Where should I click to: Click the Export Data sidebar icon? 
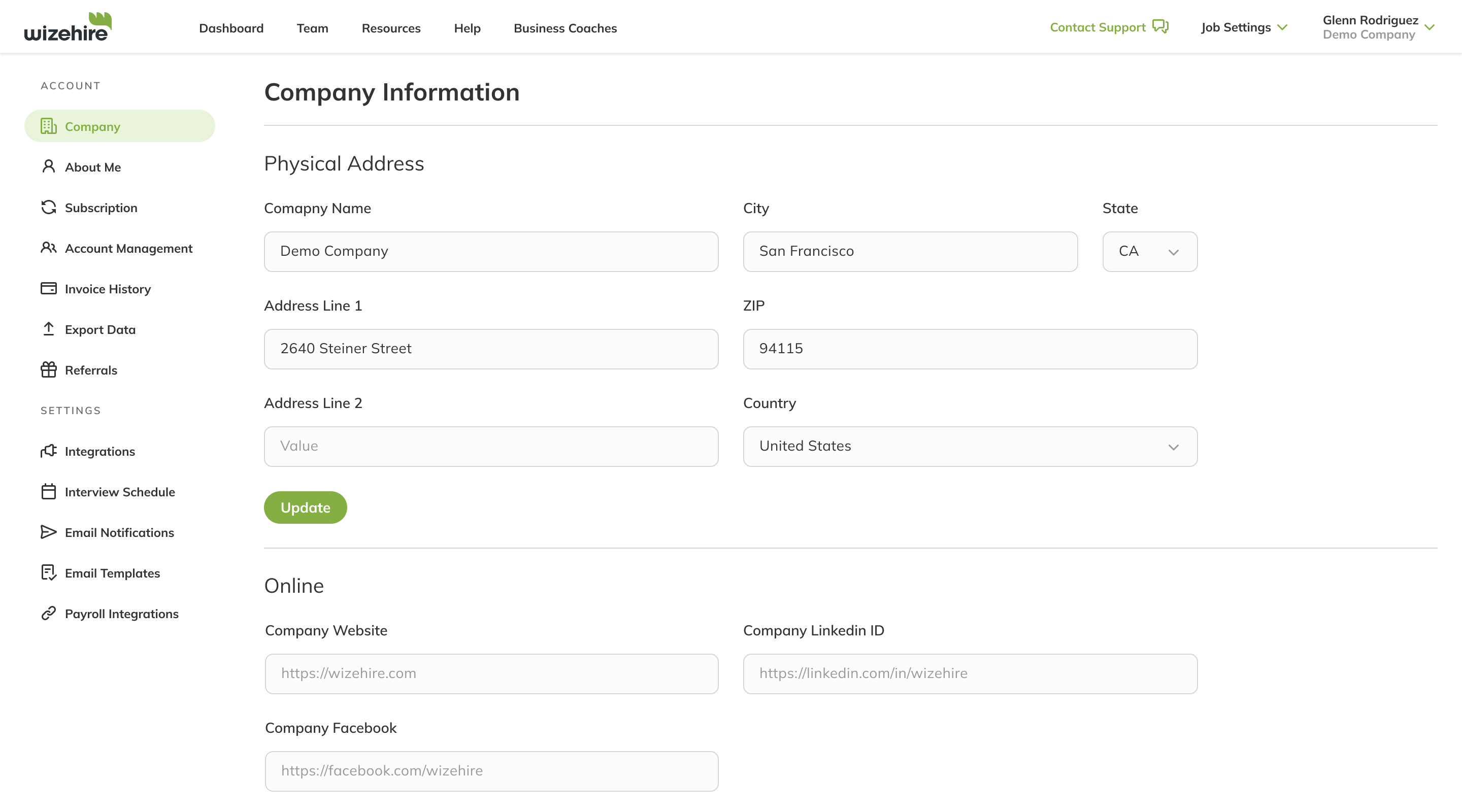(x=48, y=329)
